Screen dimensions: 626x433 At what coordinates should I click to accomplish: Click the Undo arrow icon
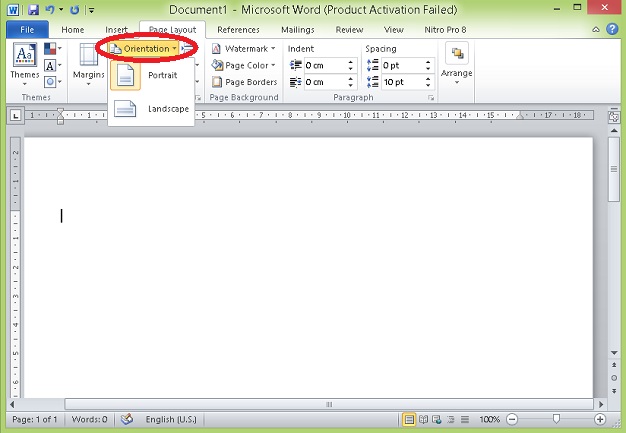coord(52,10)
